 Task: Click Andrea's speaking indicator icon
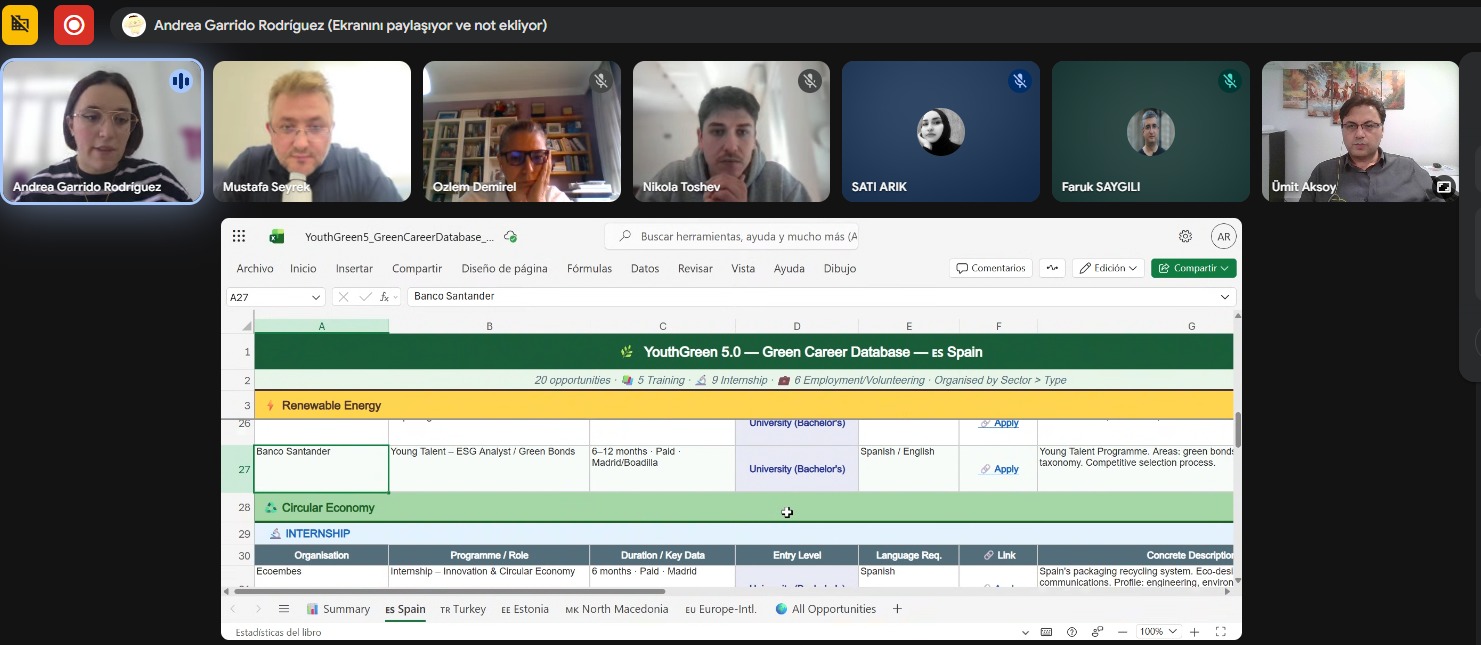181,81
